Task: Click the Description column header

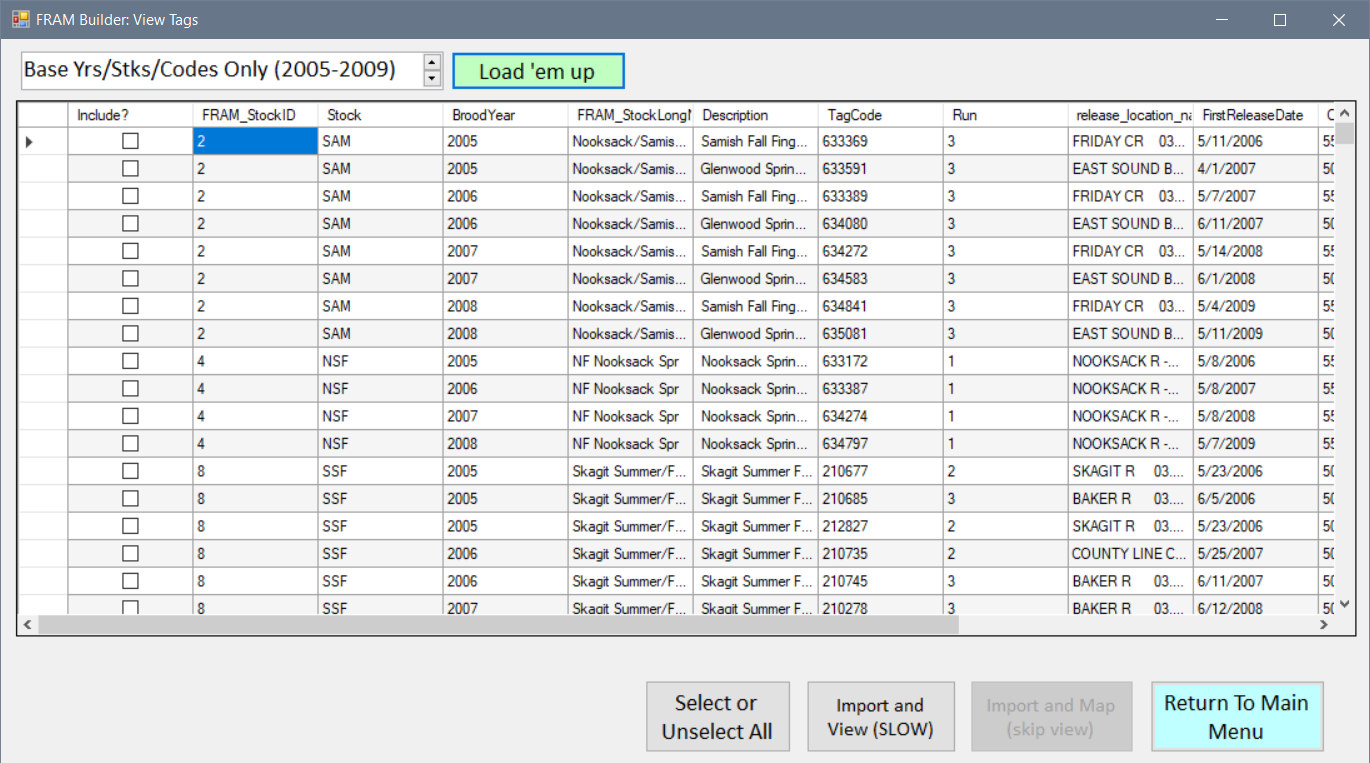Action: [x=755, y=115]
